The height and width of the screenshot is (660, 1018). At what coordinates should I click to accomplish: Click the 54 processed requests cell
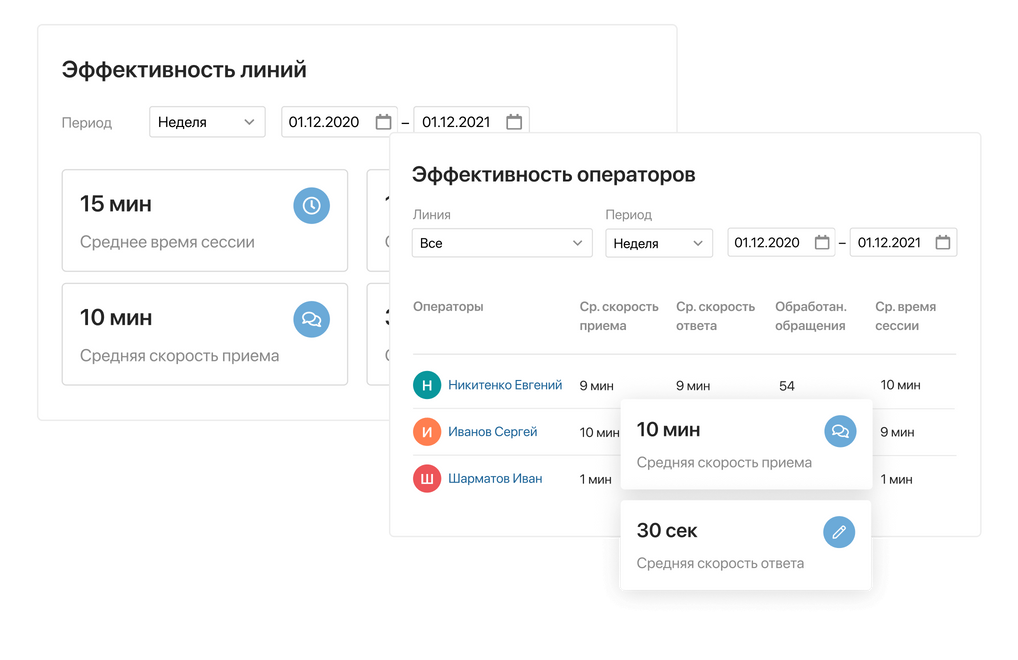click(x=787, y=386)
